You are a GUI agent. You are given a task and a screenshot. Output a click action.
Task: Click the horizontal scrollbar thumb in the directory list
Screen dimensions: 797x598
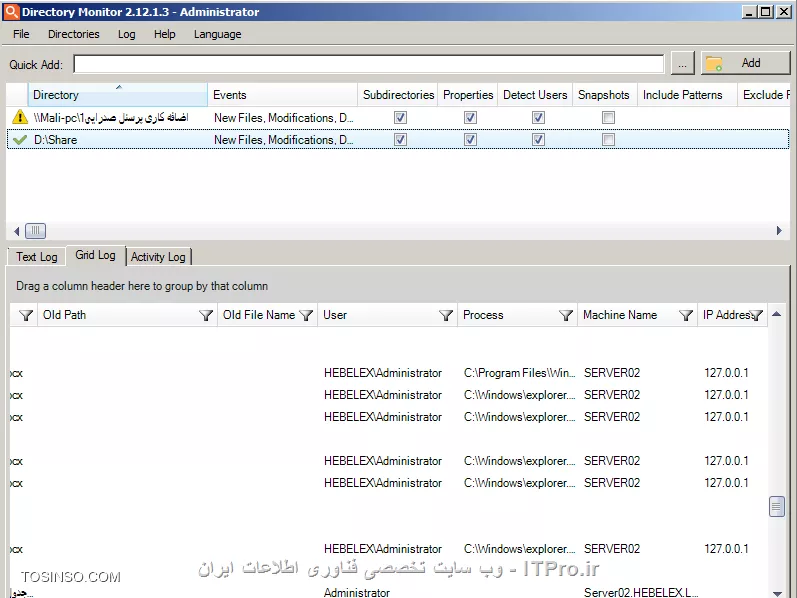(36, 231)
